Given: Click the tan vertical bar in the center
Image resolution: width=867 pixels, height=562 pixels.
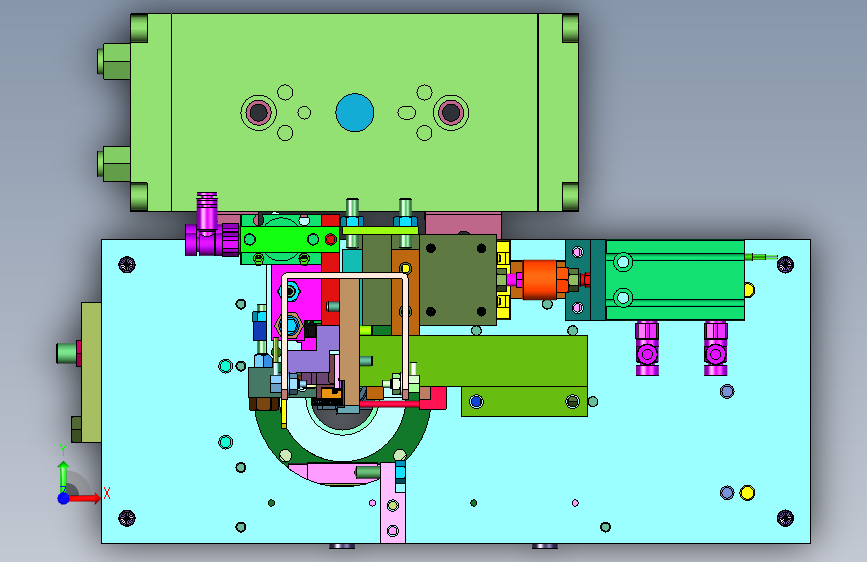Looking at the screenshot, I should pyautogui.click(x=349, y=343).
